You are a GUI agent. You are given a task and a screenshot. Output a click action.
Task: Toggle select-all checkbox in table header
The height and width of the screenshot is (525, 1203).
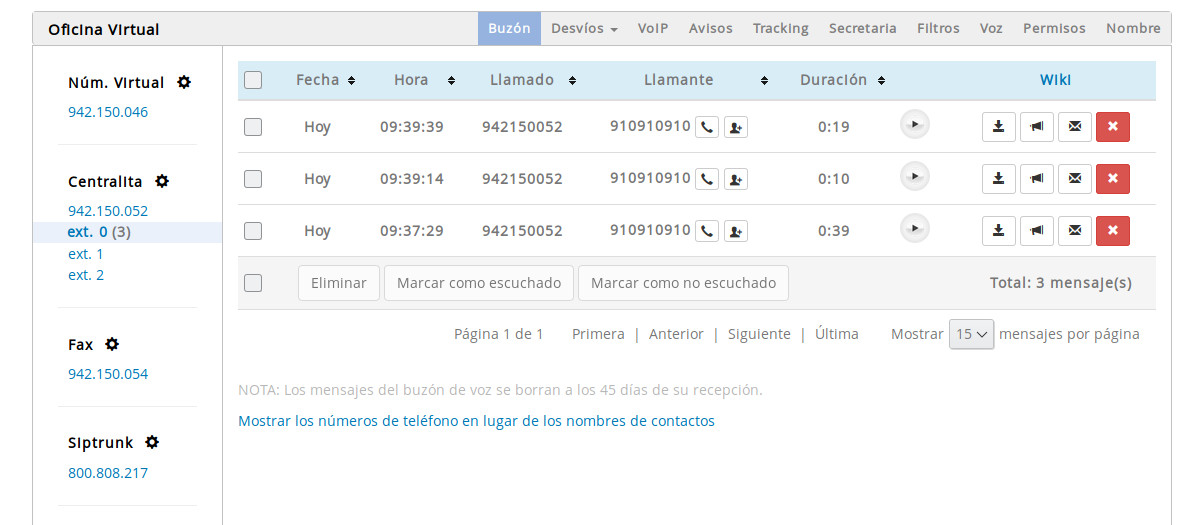[x=253, y=80]
